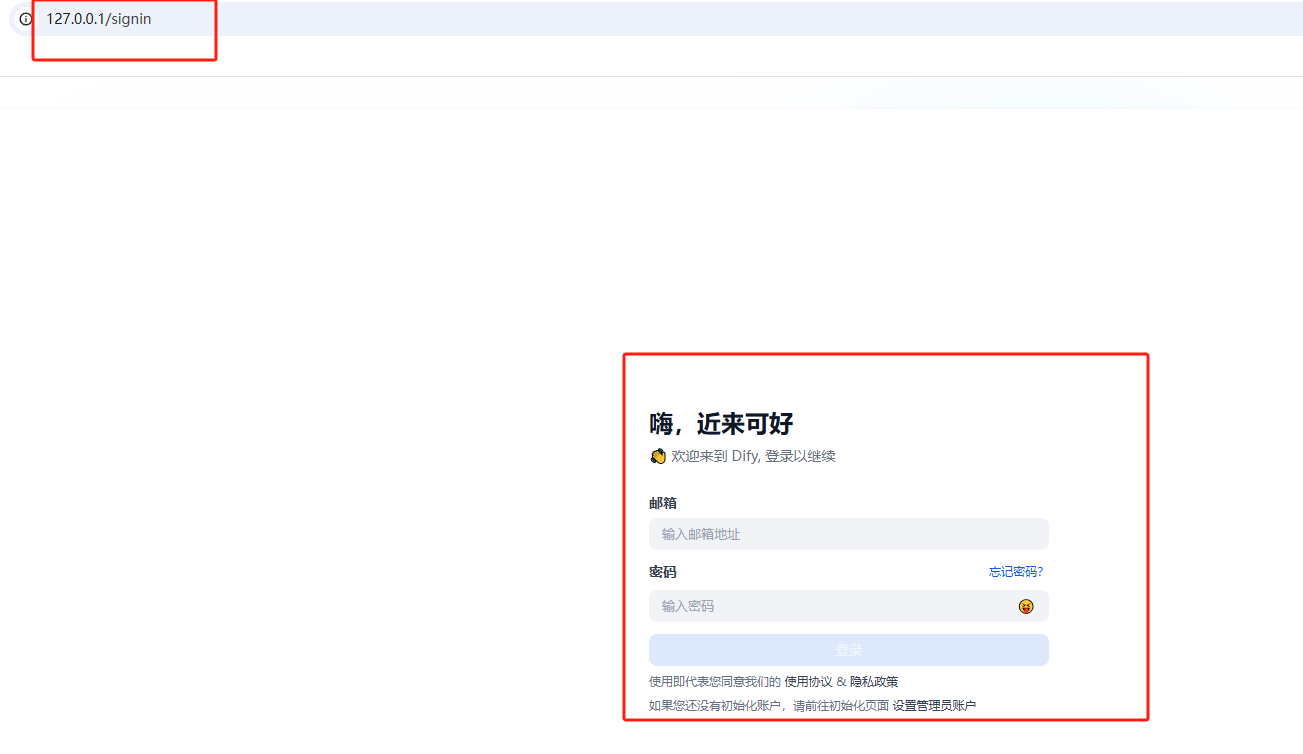
Task: Click the site information icon in address bar
Action: point(26,19)
